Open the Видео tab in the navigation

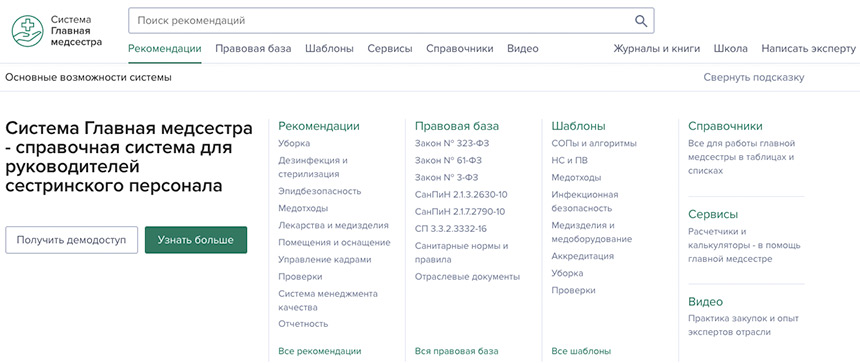tap(523, 48)
